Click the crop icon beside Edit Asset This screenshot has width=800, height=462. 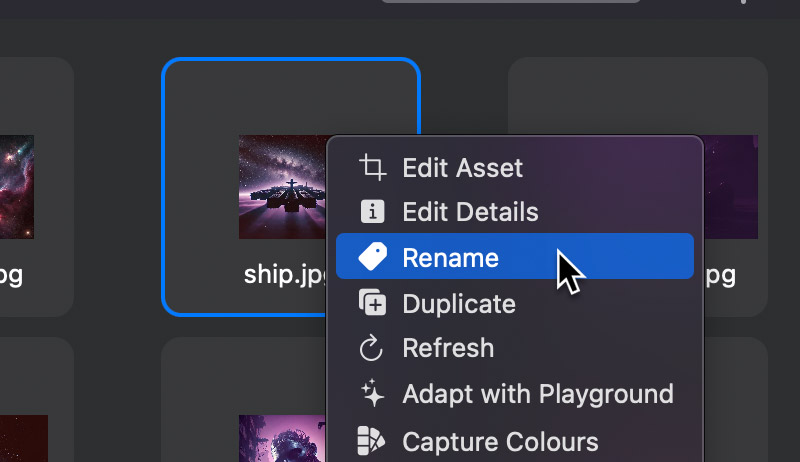372,167
